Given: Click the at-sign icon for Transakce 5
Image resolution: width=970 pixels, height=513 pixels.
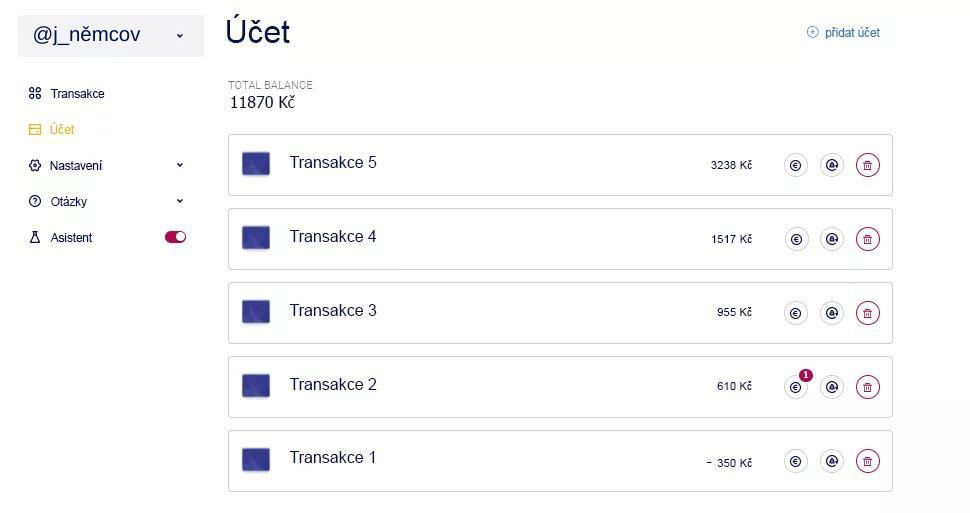Looking at the screenshot, I should [832, 166].
